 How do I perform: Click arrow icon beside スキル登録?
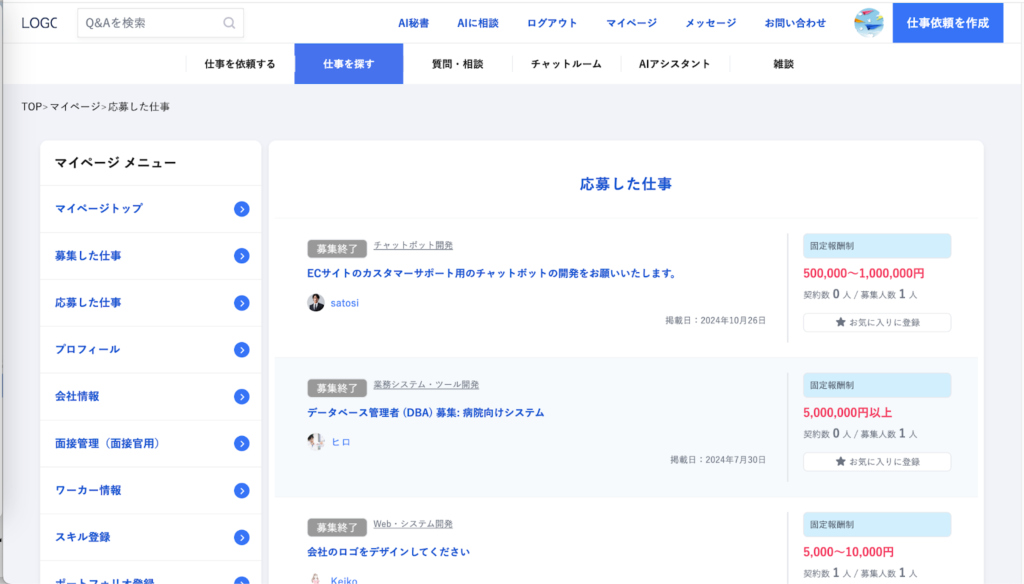pyautogui.click(x=241, y=538)
